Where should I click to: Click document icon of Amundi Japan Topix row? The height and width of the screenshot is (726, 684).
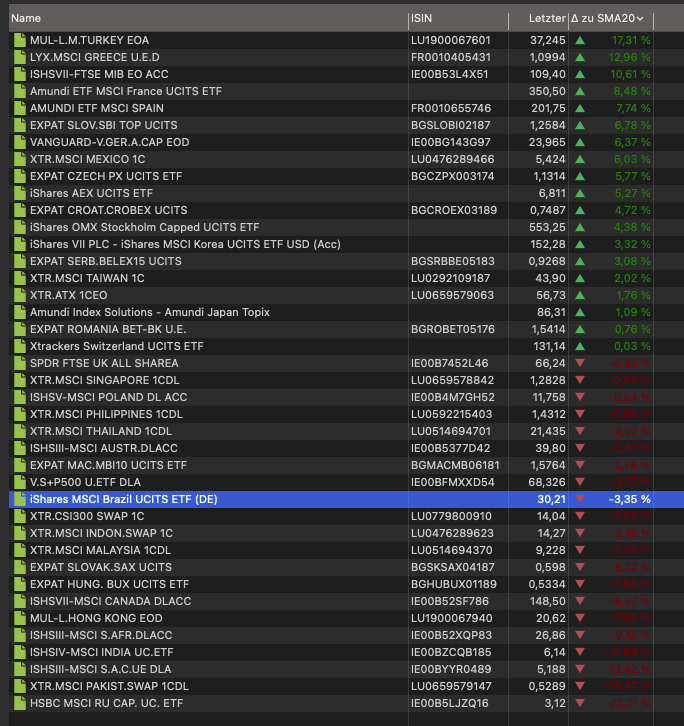coord(20,312)
